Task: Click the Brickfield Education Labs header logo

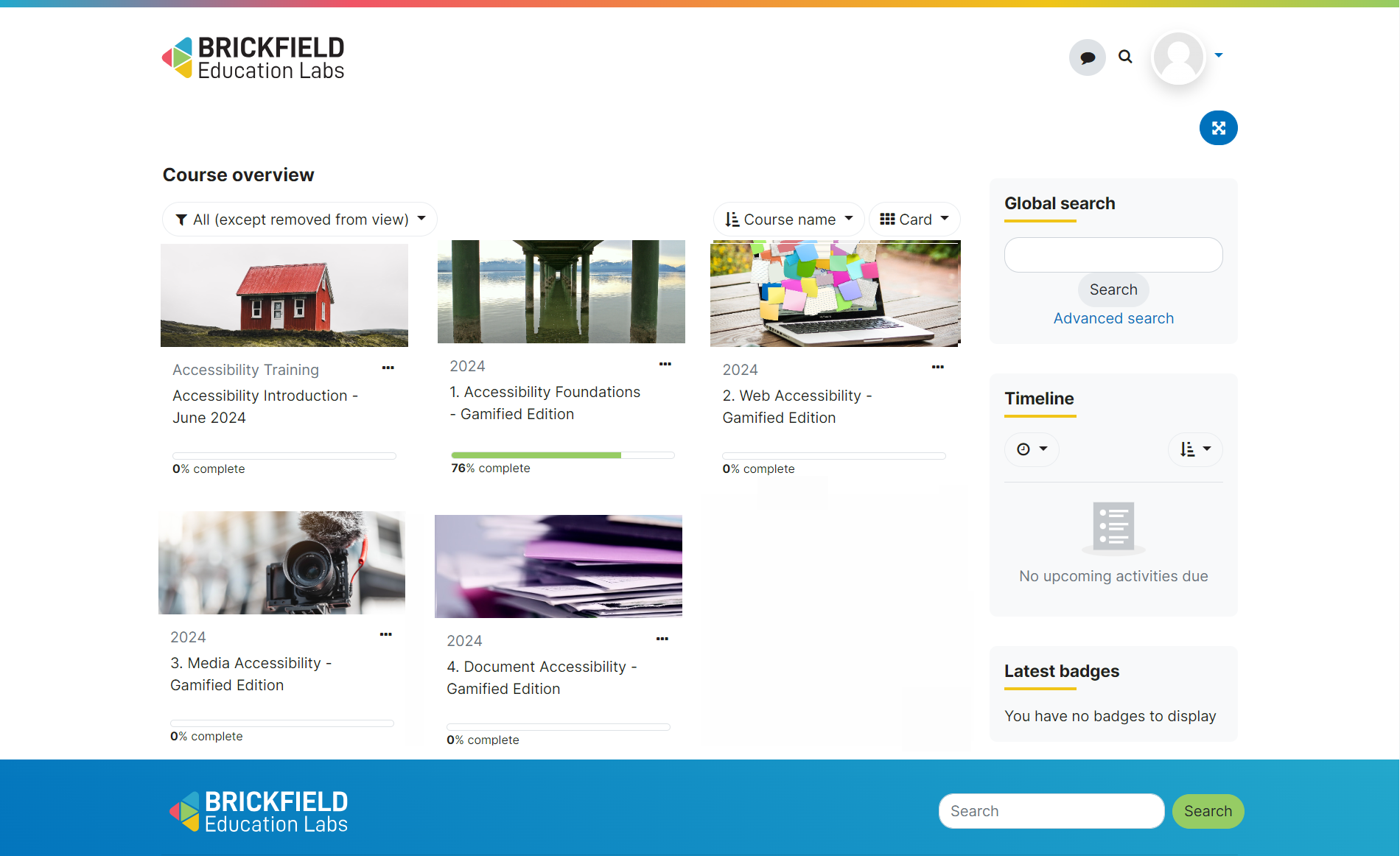Action: point(253,57)
